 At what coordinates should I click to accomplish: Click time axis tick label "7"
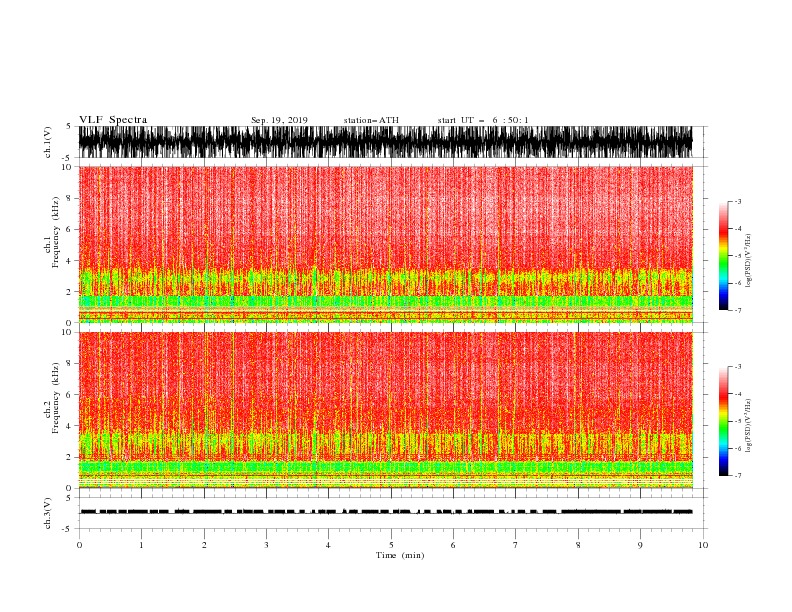coord(515,545)
